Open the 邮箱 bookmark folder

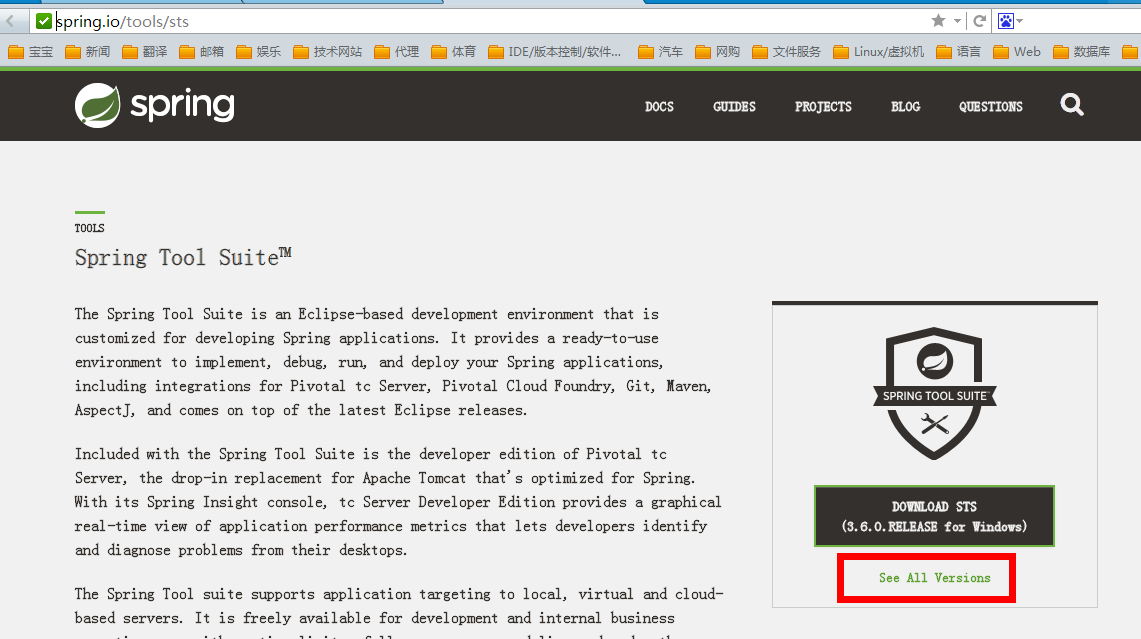202,52
